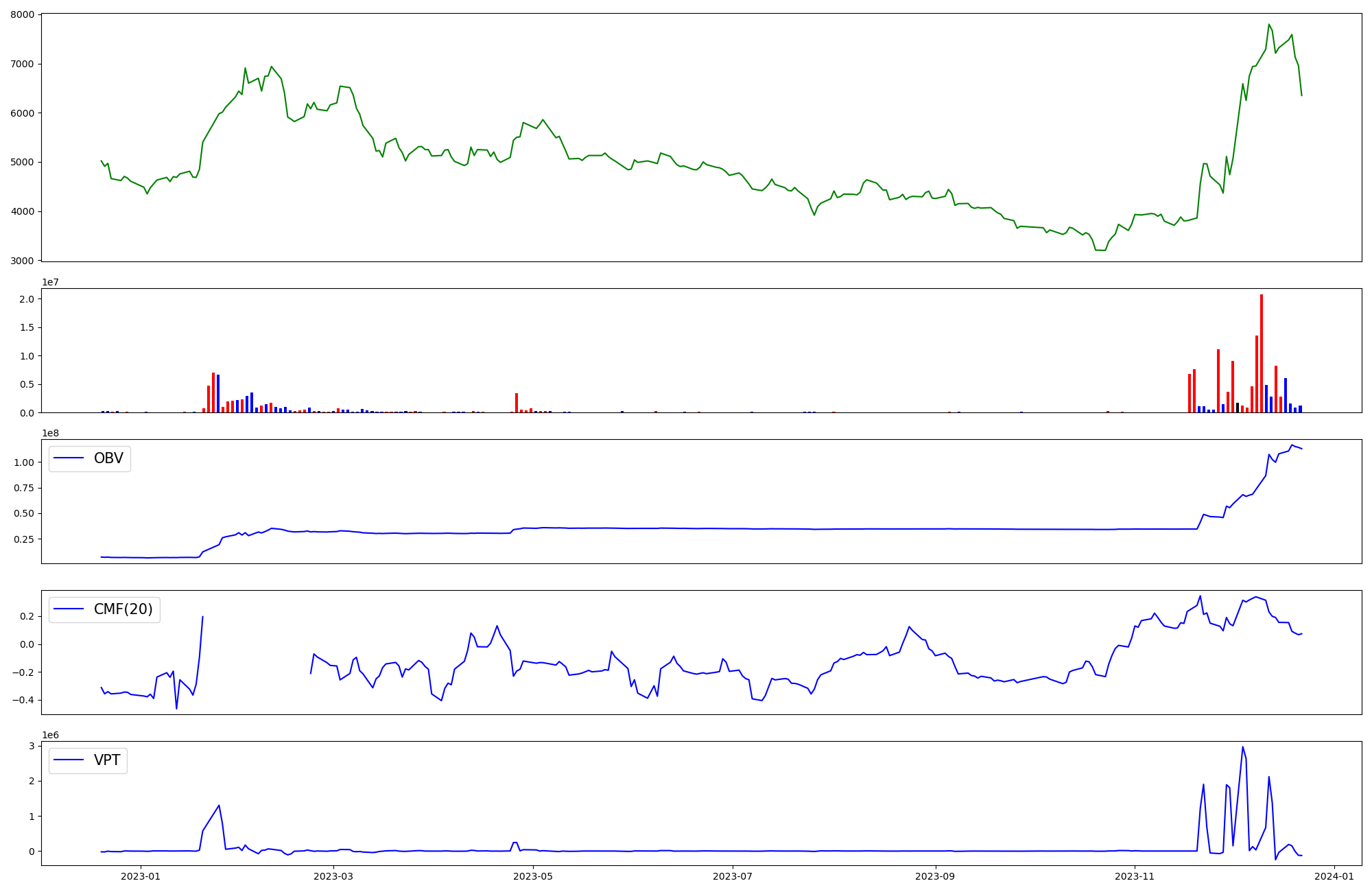This screenshot has height=892, width=1372.
Task: Click the 2023-05 x-axis date label
Action: pyautogui.click(x=533, y=876)
